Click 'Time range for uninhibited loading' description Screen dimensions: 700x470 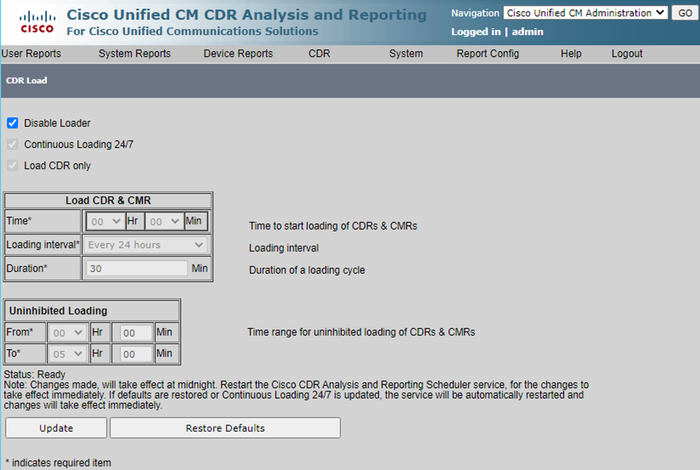pyautogui.click(x=361, y=332)
